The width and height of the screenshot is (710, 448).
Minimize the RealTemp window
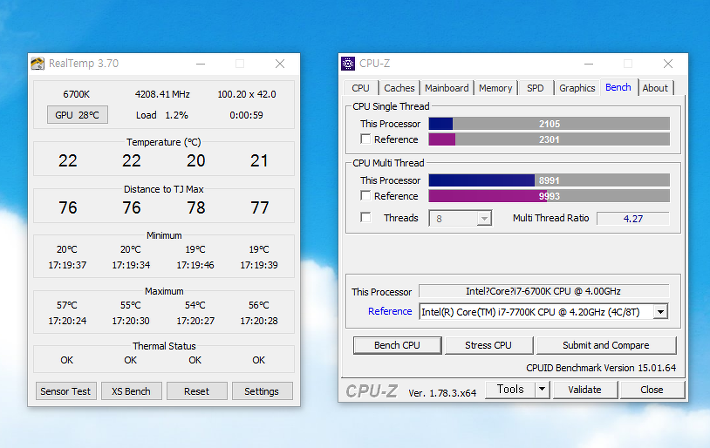[201, 64]
